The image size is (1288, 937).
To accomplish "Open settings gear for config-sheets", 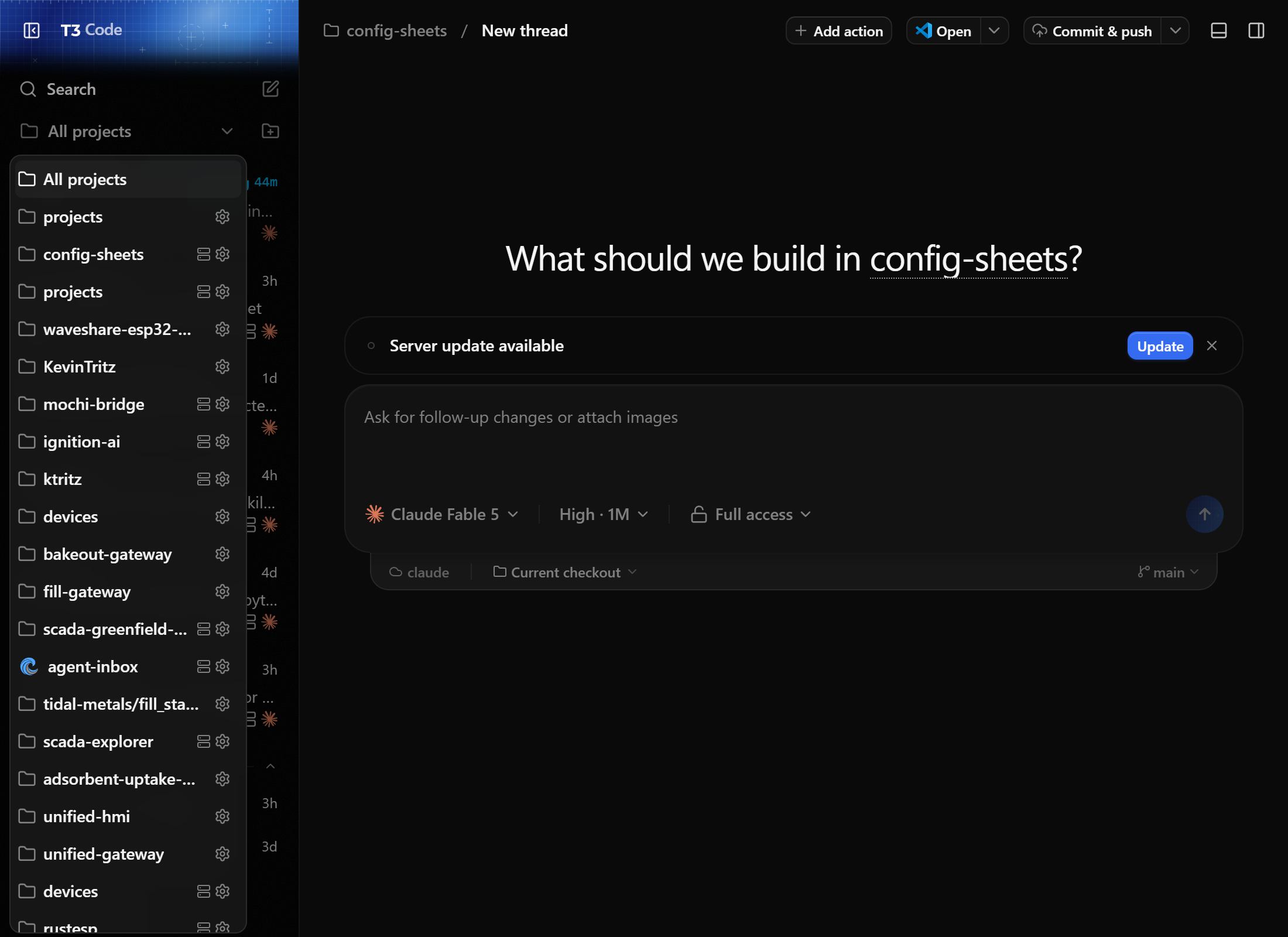I will point(222,254).
